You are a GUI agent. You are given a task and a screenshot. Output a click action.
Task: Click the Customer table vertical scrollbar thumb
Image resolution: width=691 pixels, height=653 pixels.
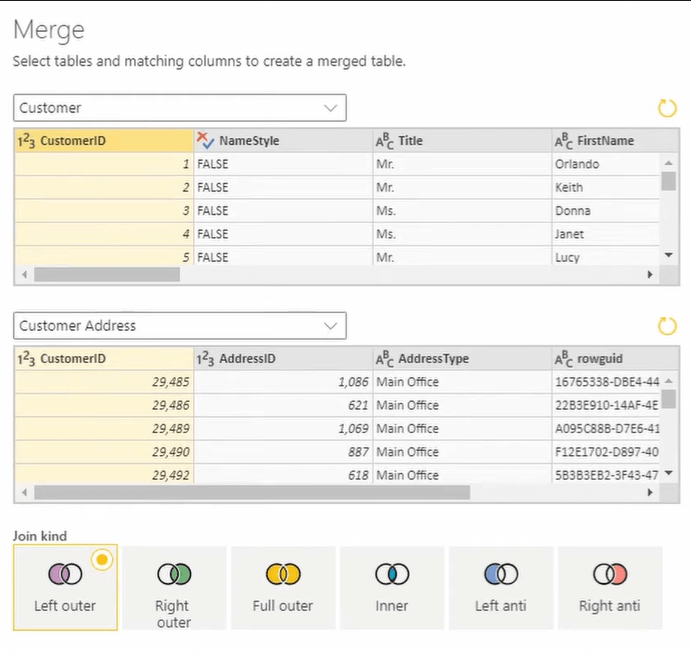tap(669, 181)
